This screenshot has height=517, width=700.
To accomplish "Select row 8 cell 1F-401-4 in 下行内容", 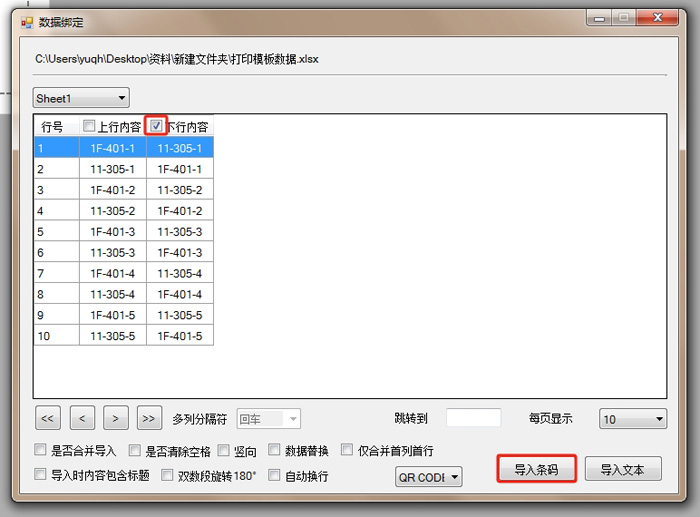I will (180, 294).
